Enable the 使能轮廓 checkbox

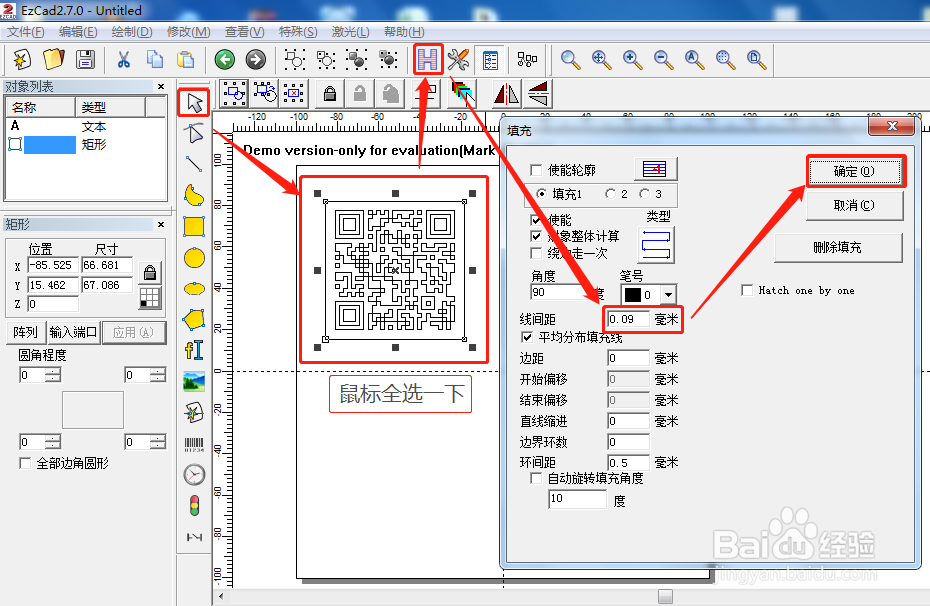[x=536, y=171]
